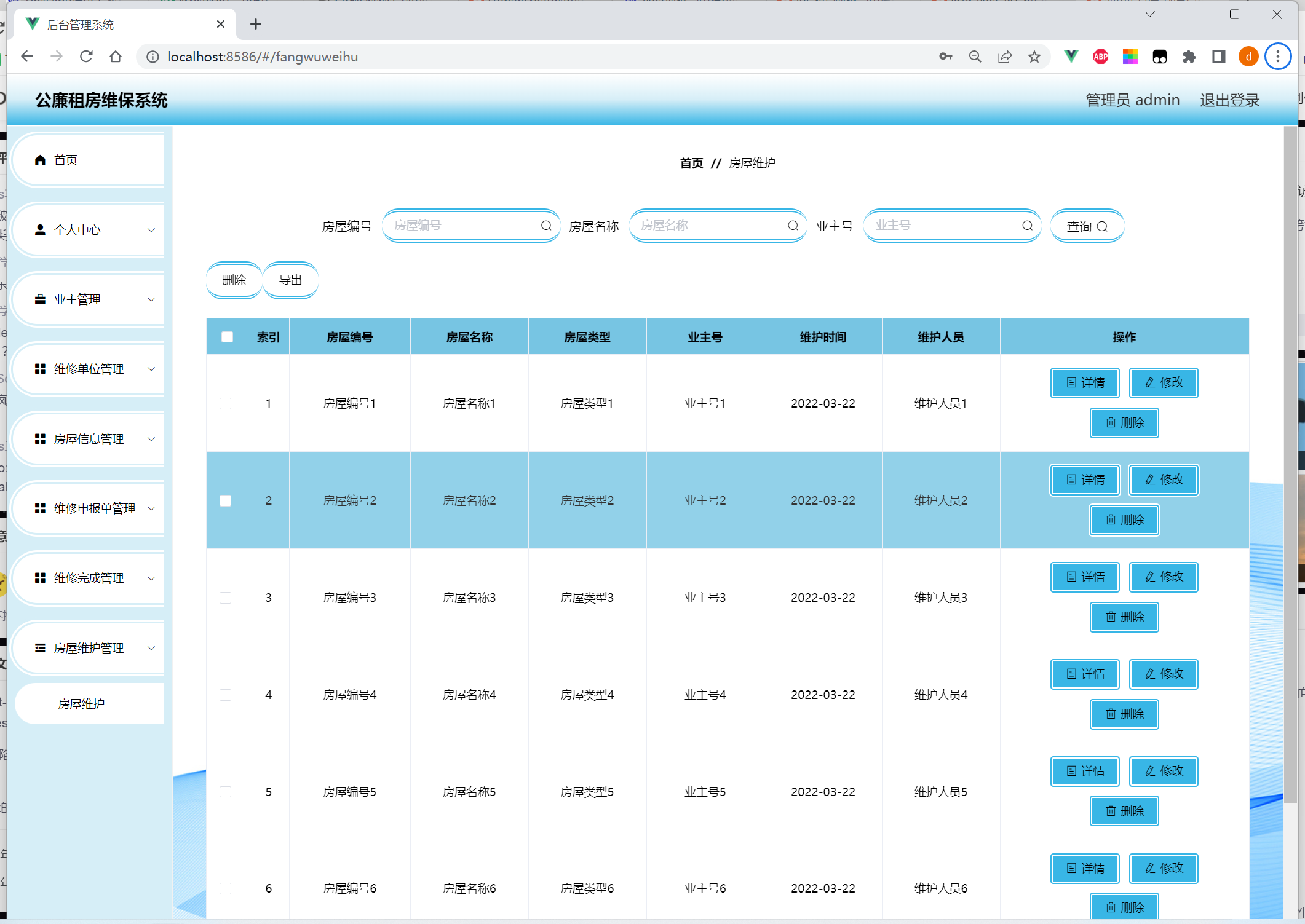Click search icon inside 房屋编号 field

[546, 226]
